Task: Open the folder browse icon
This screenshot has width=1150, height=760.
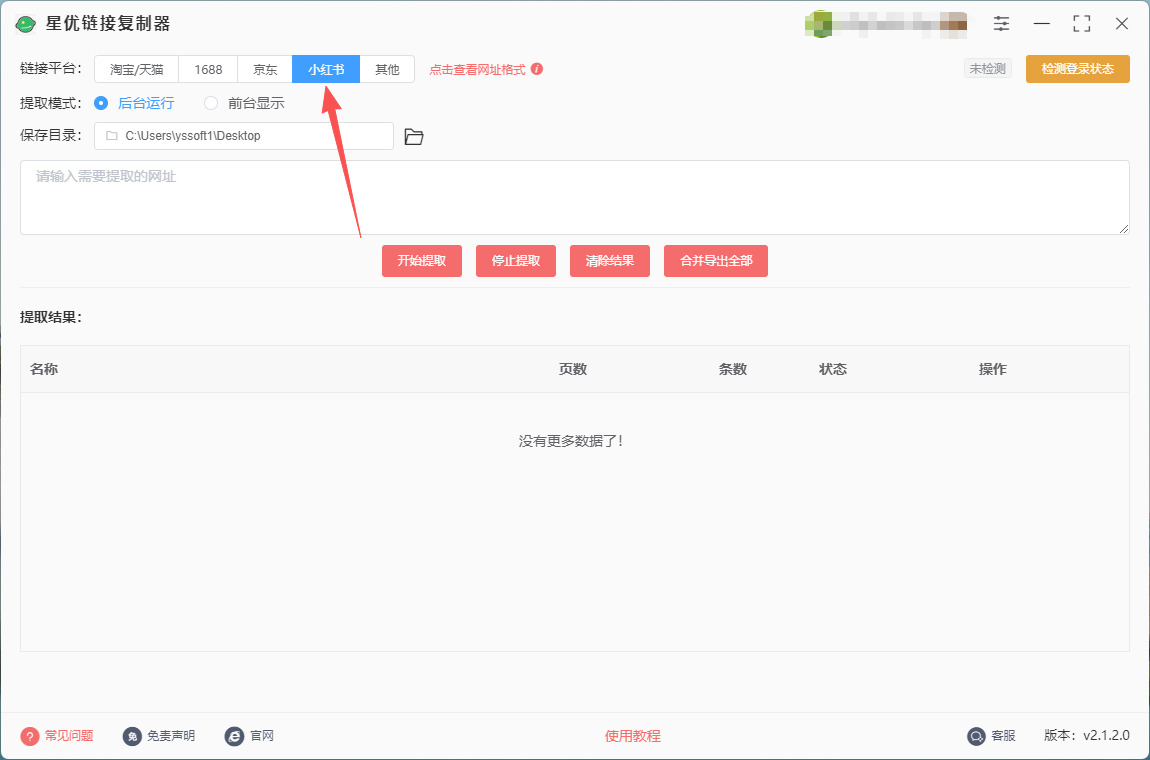Action: [x=414, y=136]
